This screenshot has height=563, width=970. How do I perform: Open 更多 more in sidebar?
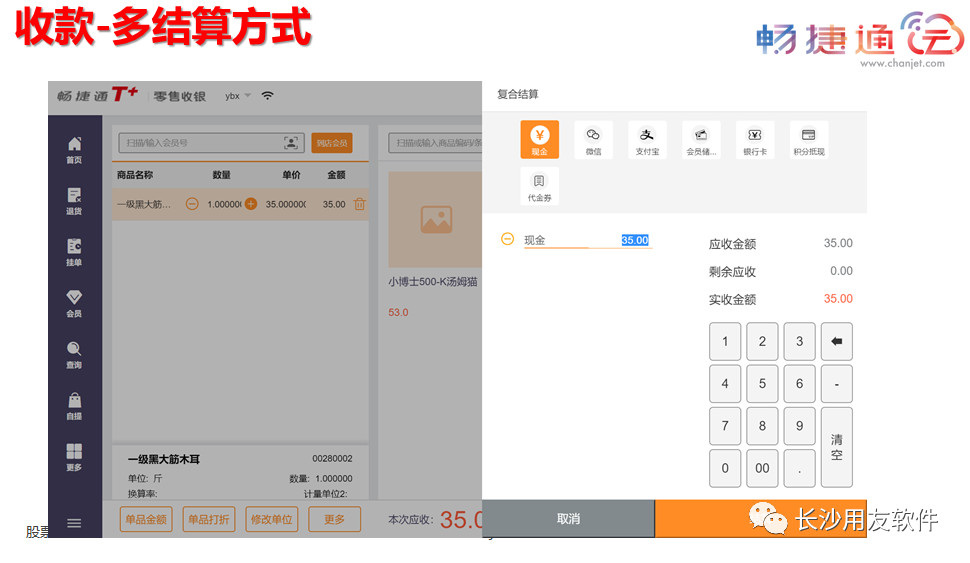[x=74, y=457]
